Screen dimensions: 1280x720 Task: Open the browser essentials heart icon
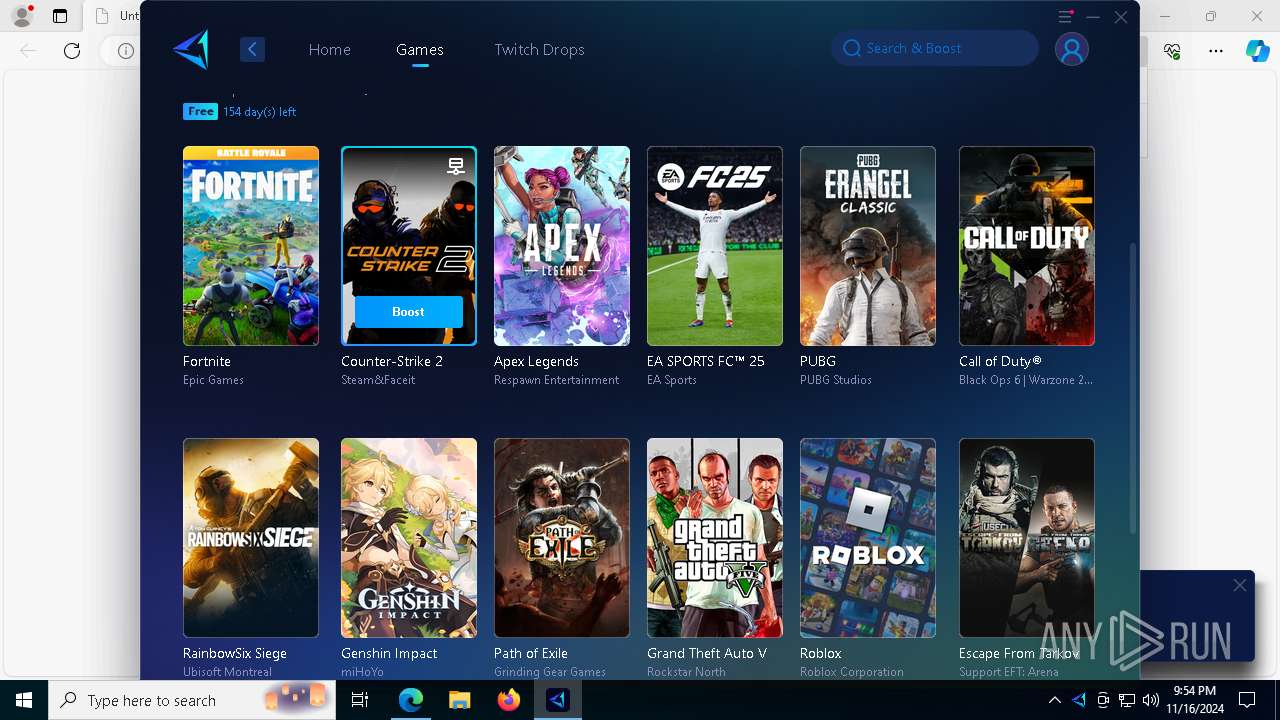tap(1172, 50)
